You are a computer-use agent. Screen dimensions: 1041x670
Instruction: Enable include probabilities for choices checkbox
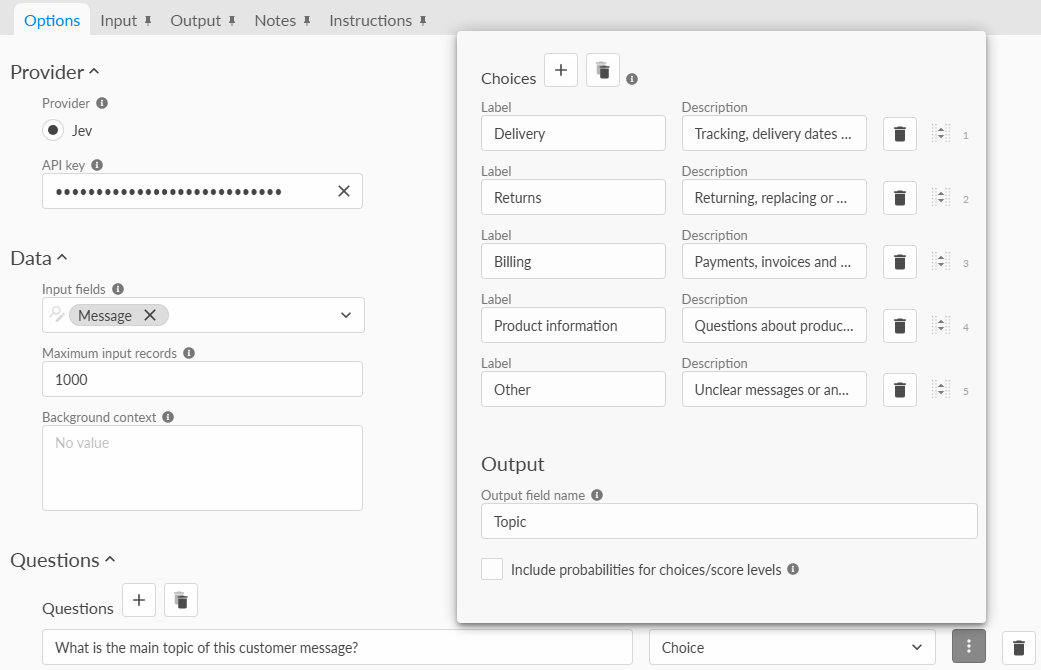tap(492, 569)
